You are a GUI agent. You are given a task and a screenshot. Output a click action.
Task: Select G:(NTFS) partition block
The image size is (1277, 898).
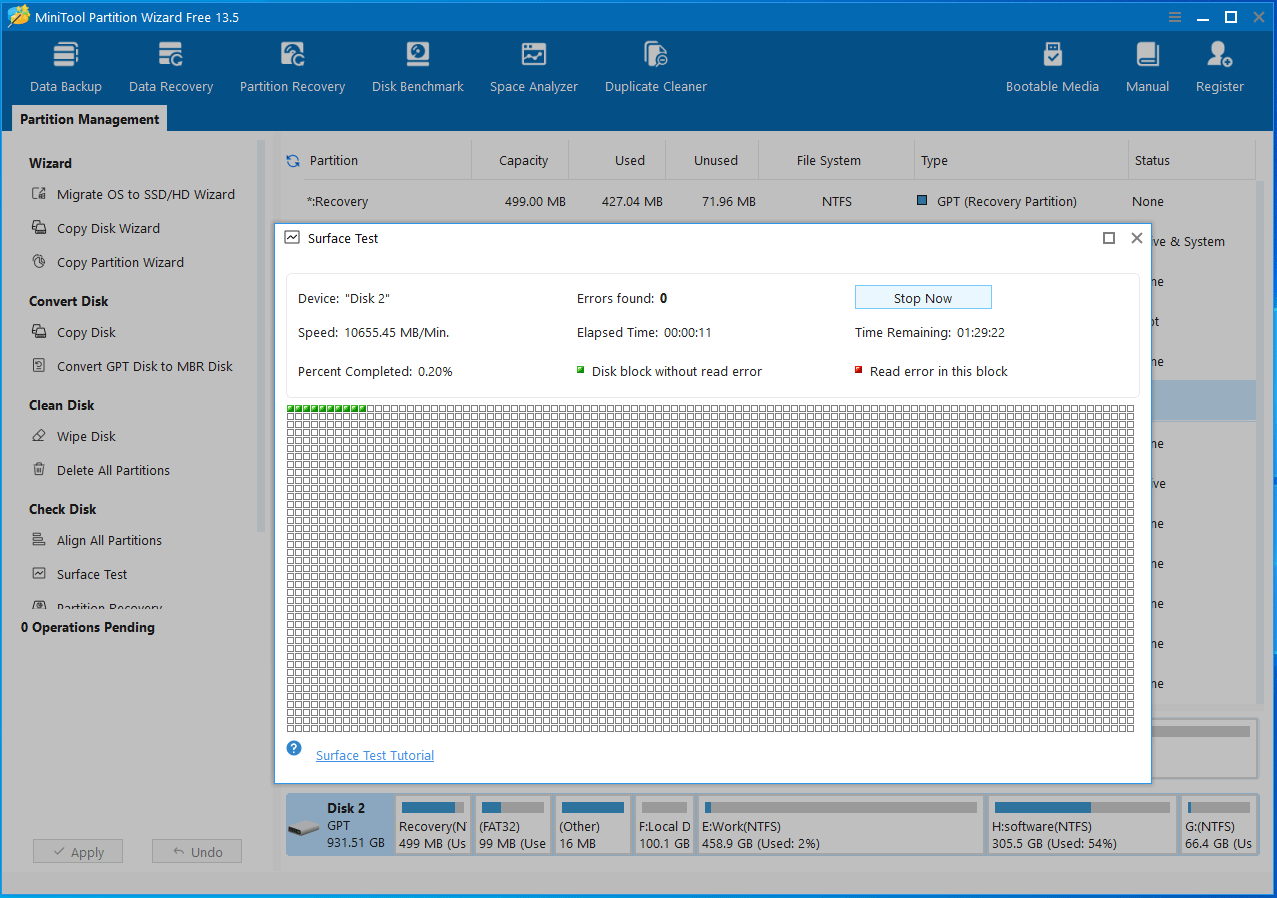(1217, 825)
